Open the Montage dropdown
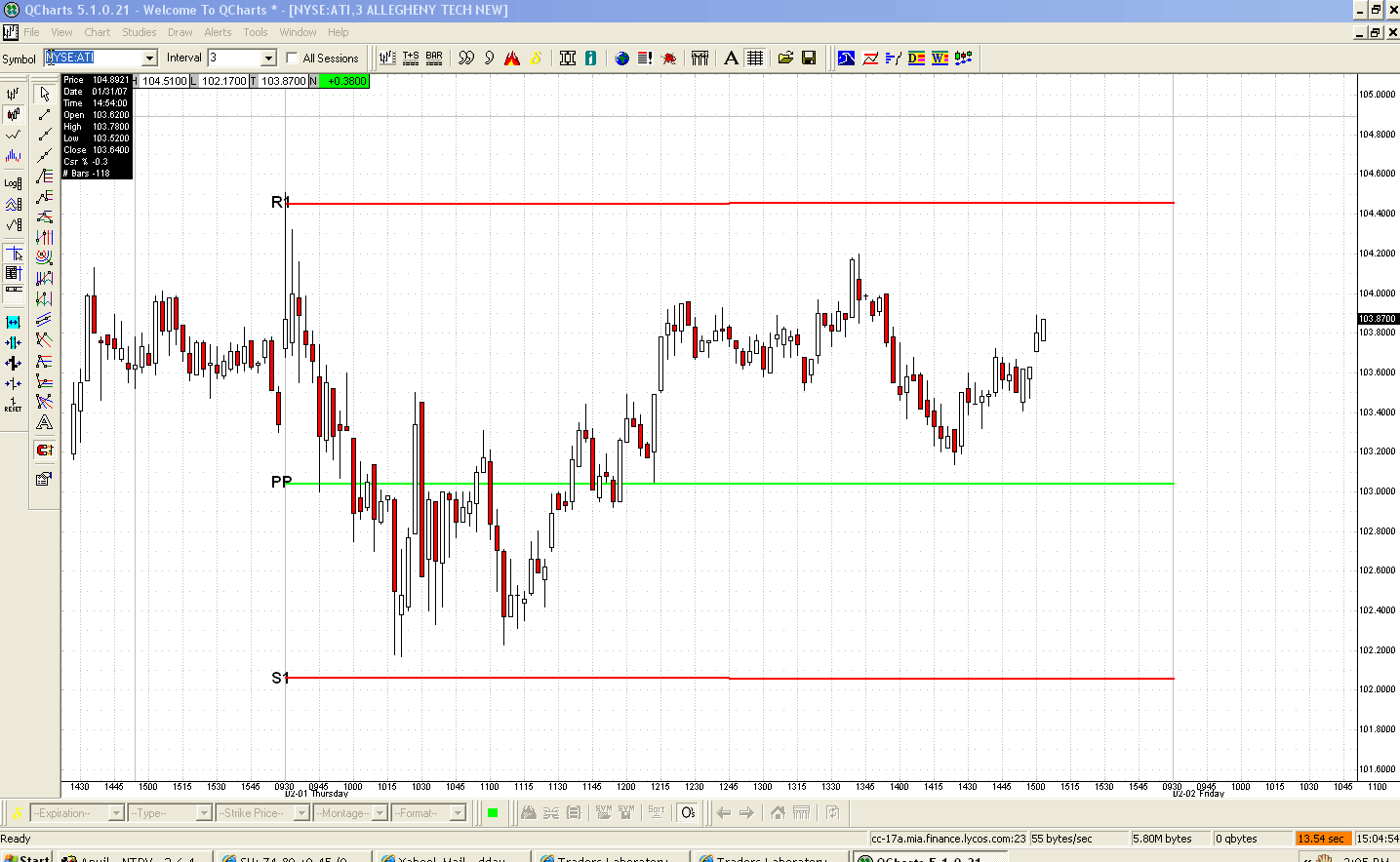1400x862 pixels. point(351,813)
